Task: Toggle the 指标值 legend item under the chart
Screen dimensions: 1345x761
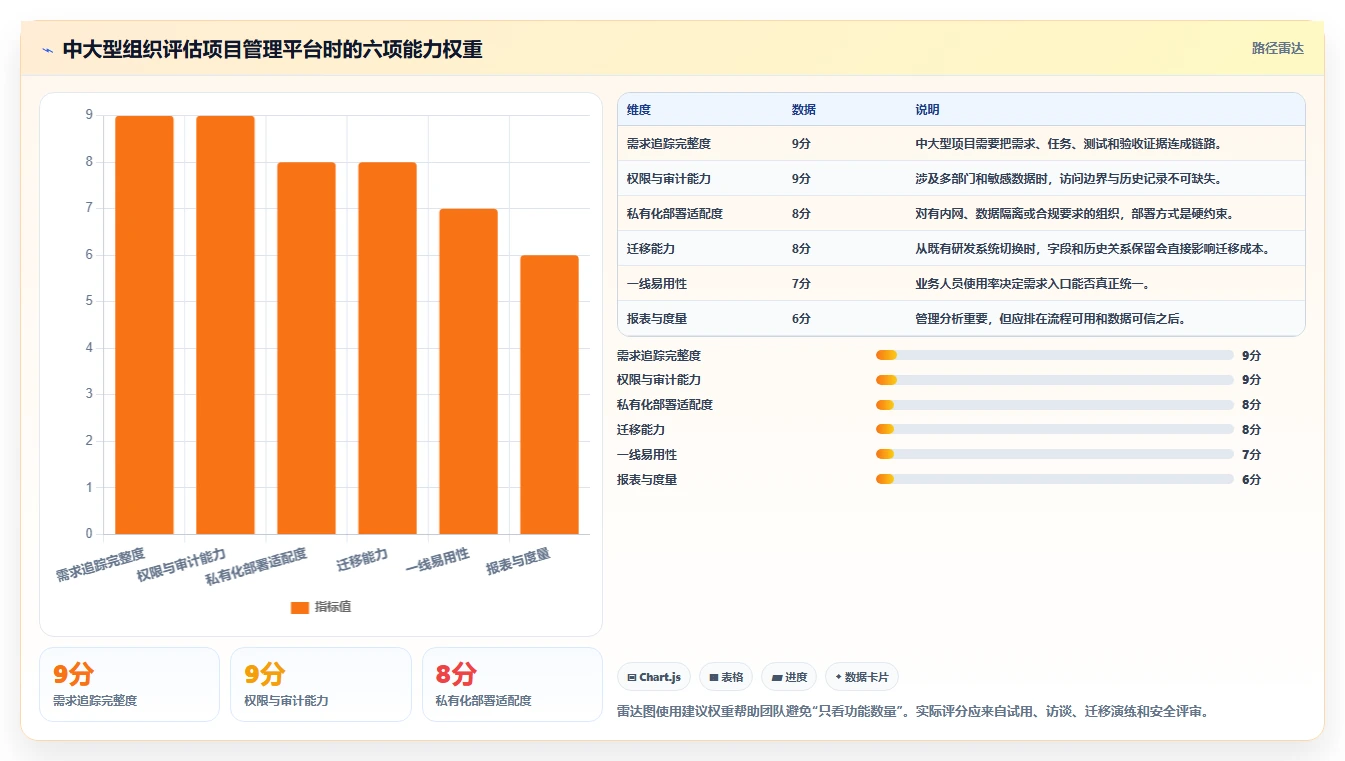Action: pos(321,607)
